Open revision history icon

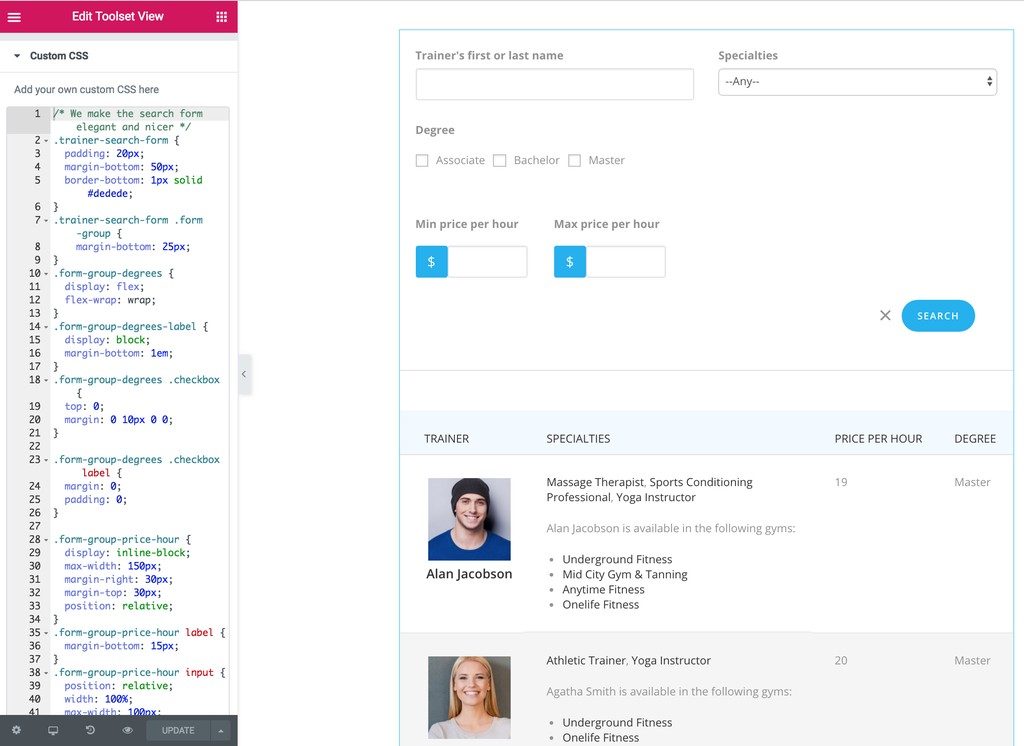tap(90, 731)
